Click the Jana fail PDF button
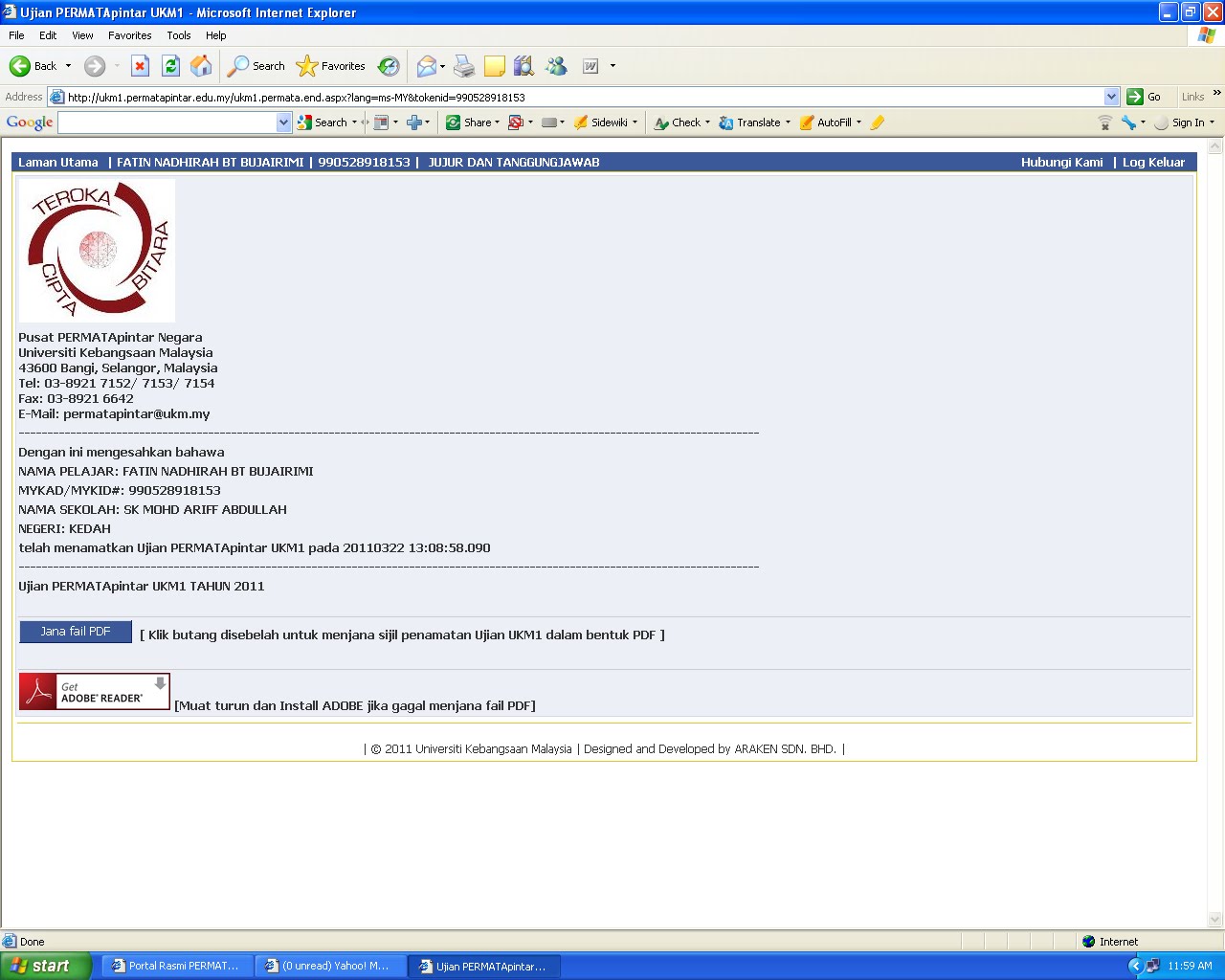Viewport: 1225px width, 980px height. point(76,632)
